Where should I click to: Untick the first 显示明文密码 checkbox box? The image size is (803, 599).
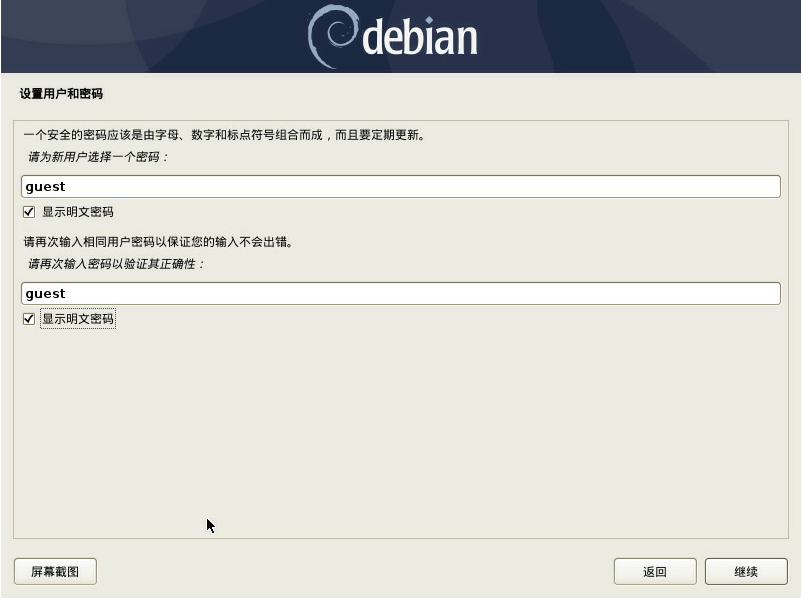pos(29,212)
